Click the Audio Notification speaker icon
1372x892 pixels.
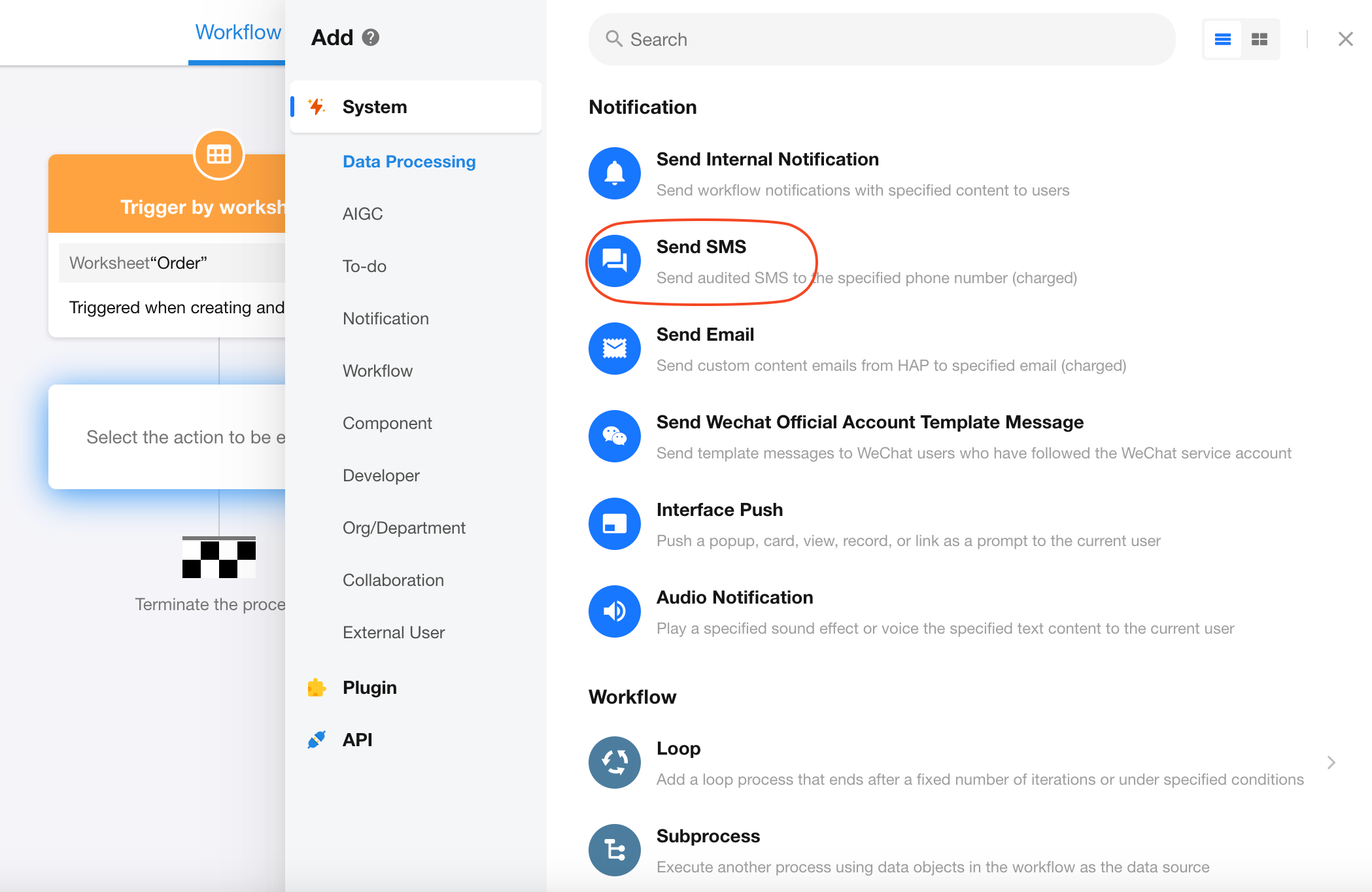pyautogui.click(x=614, y=611)
